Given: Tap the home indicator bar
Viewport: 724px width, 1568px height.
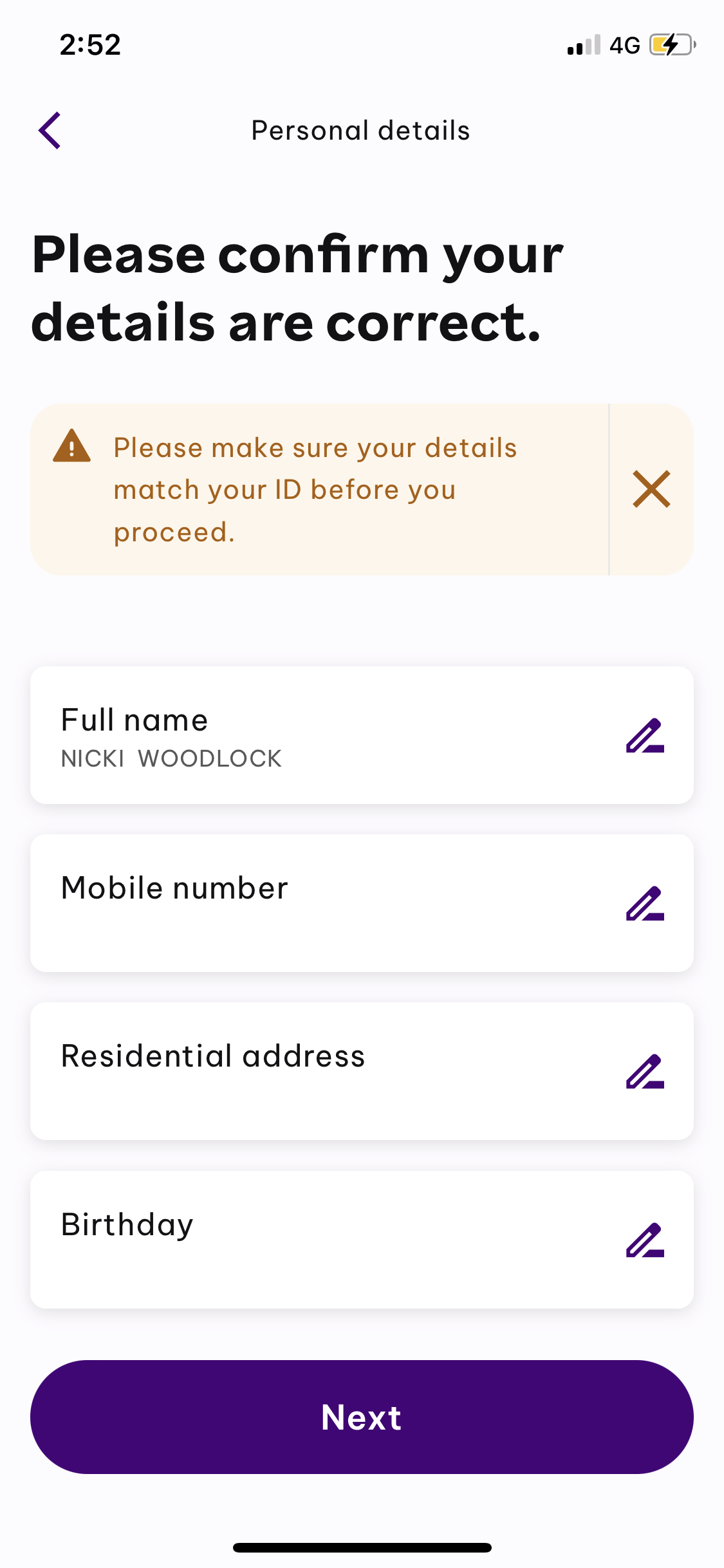Looking at the screenshot, I should (362, 1547).
